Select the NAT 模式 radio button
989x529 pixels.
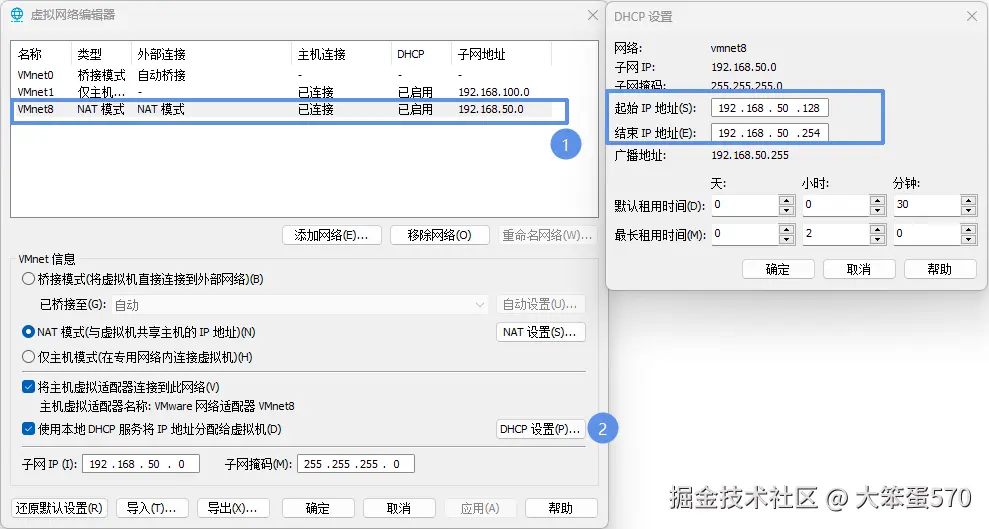point(28,332)
